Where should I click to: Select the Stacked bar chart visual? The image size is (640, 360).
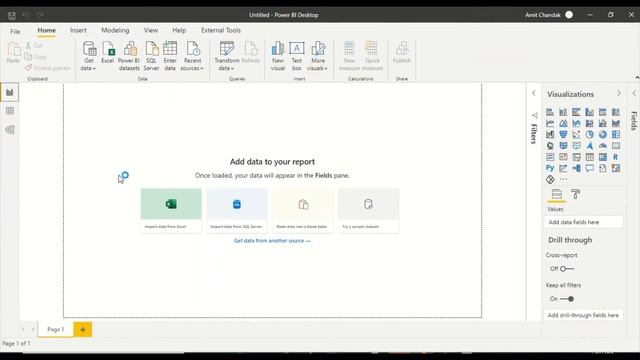coord(550,112)
